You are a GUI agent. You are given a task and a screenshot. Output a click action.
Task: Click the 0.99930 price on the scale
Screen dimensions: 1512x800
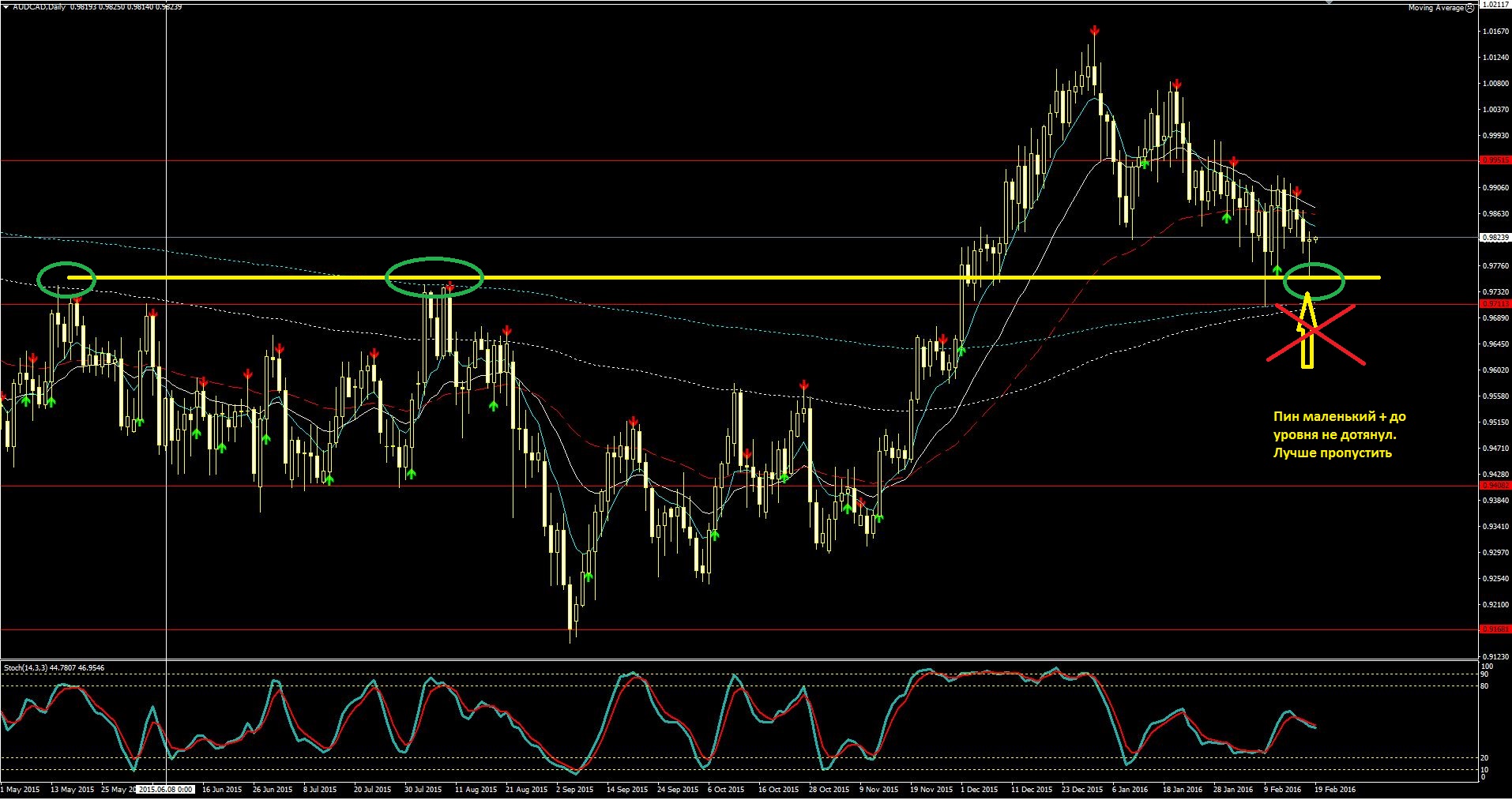[x=1496, y=136]
